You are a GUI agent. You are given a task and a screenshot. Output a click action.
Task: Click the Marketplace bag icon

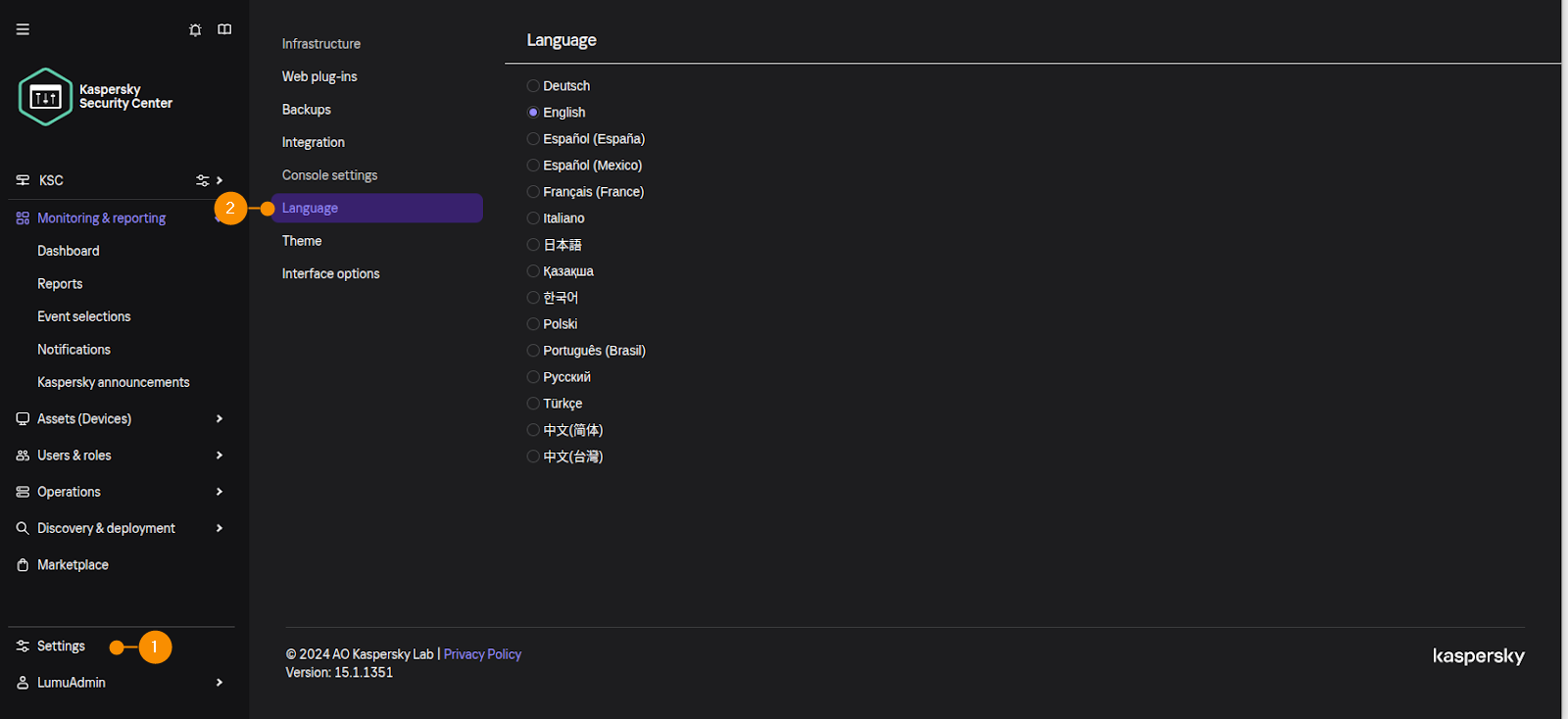coord(23,565)
